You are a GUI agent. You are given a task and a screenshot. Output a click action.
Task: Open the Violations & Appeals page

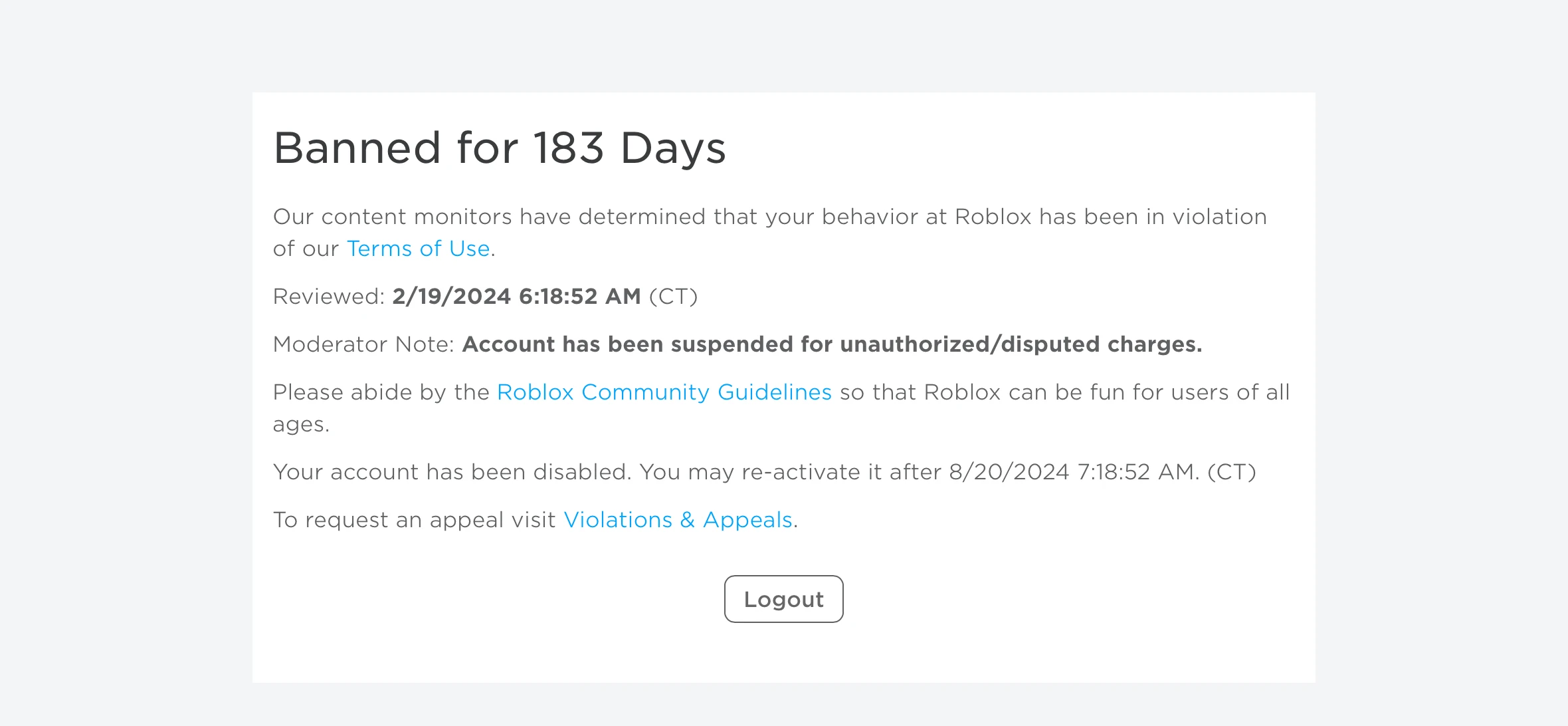[x=677, y=519]
